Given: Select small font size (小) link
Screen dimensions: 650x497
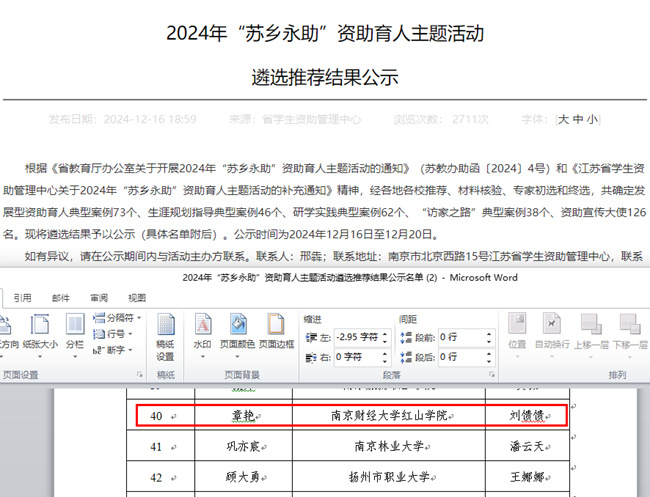Looking at the screenshot, I should (592, 119).
